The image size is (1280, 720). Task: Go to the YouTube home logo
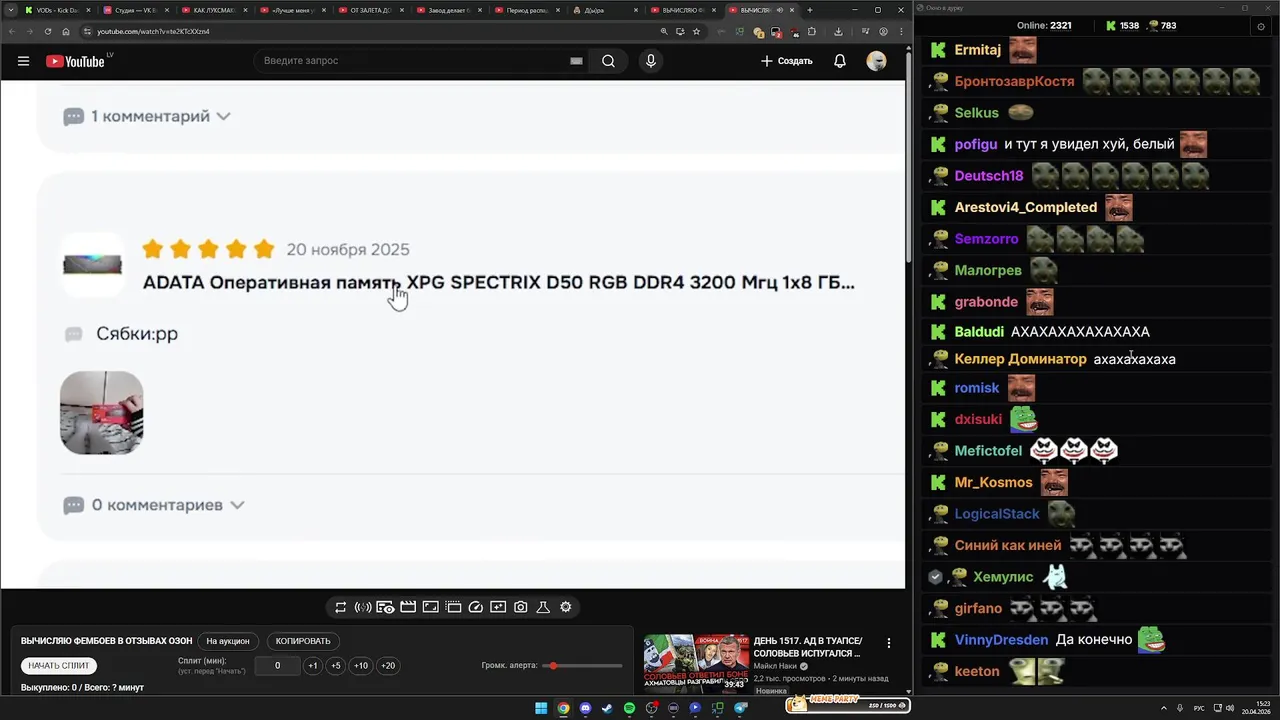[x=75, y=61]
